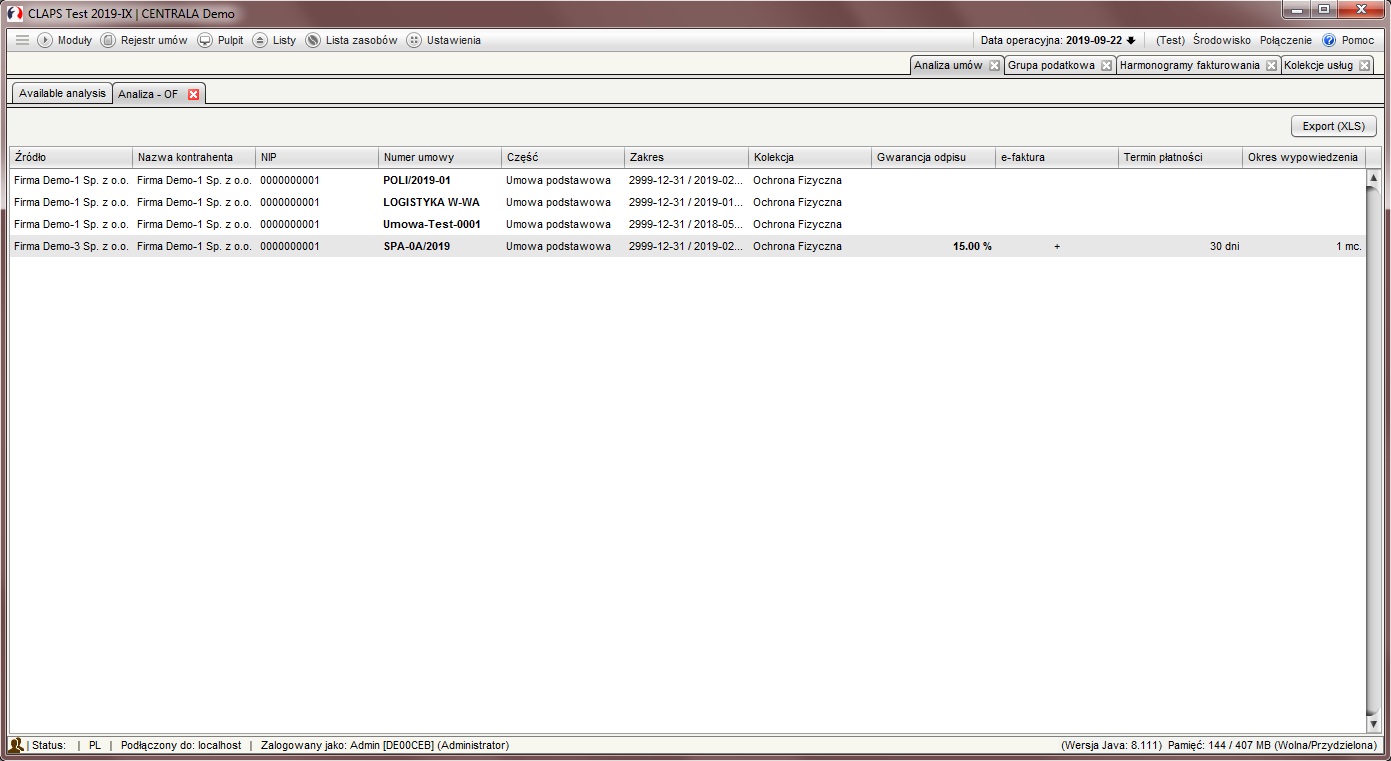Open the Środowisko menu
This screenshot has width=1391, height=761.
[1221, 40]
